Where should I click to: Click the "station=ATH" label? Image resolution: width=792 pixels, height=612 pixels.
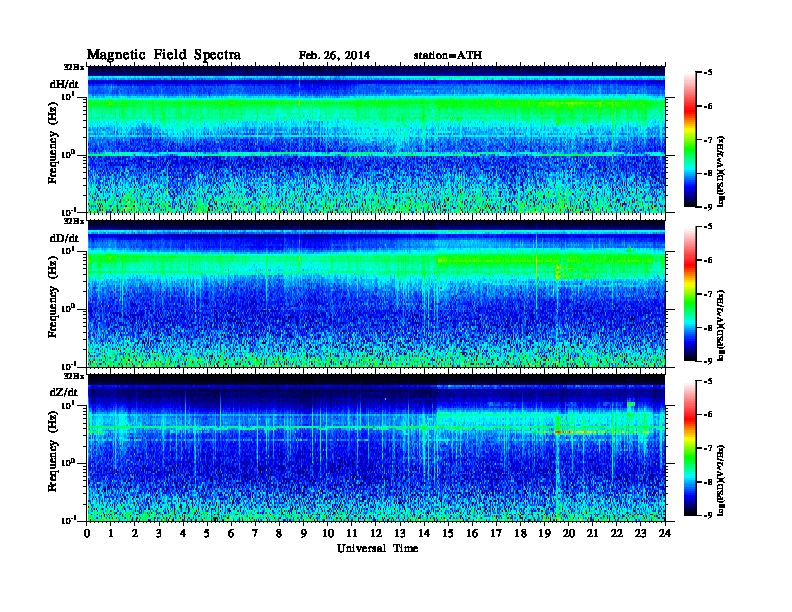448,55
